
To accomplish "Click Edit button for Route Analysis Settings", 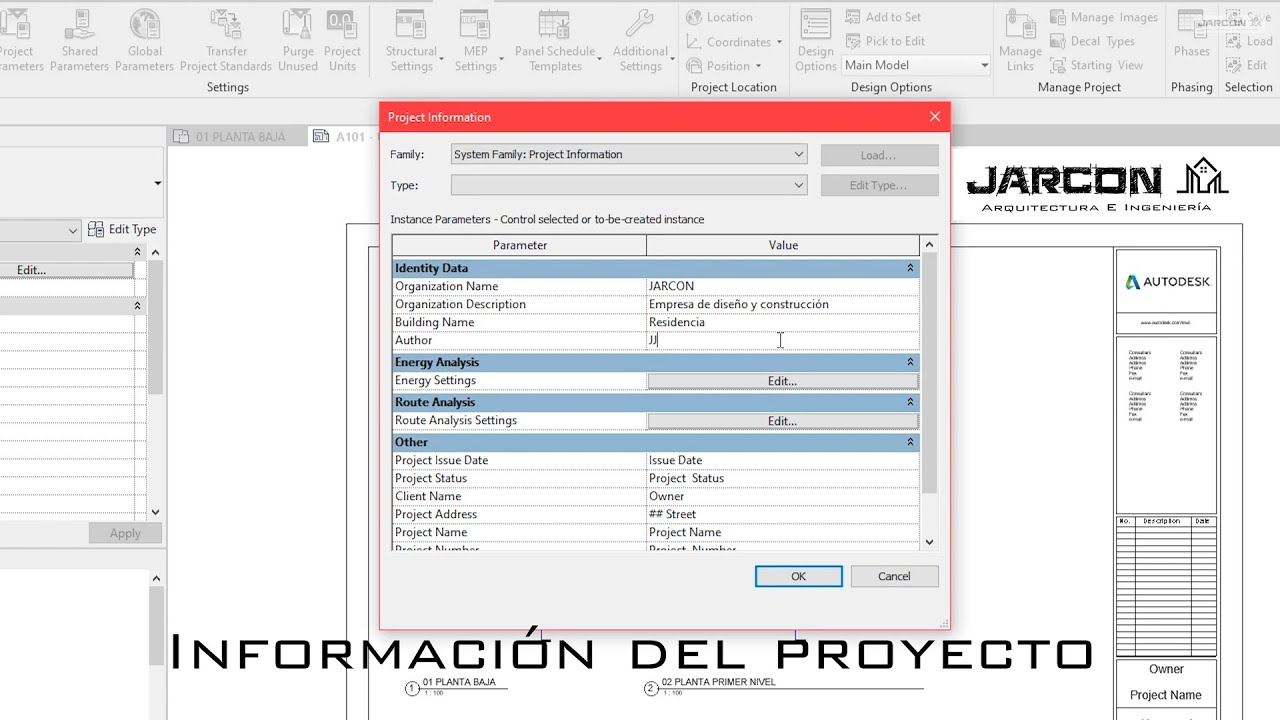I will pyautogui.click(x=782, y=421).
